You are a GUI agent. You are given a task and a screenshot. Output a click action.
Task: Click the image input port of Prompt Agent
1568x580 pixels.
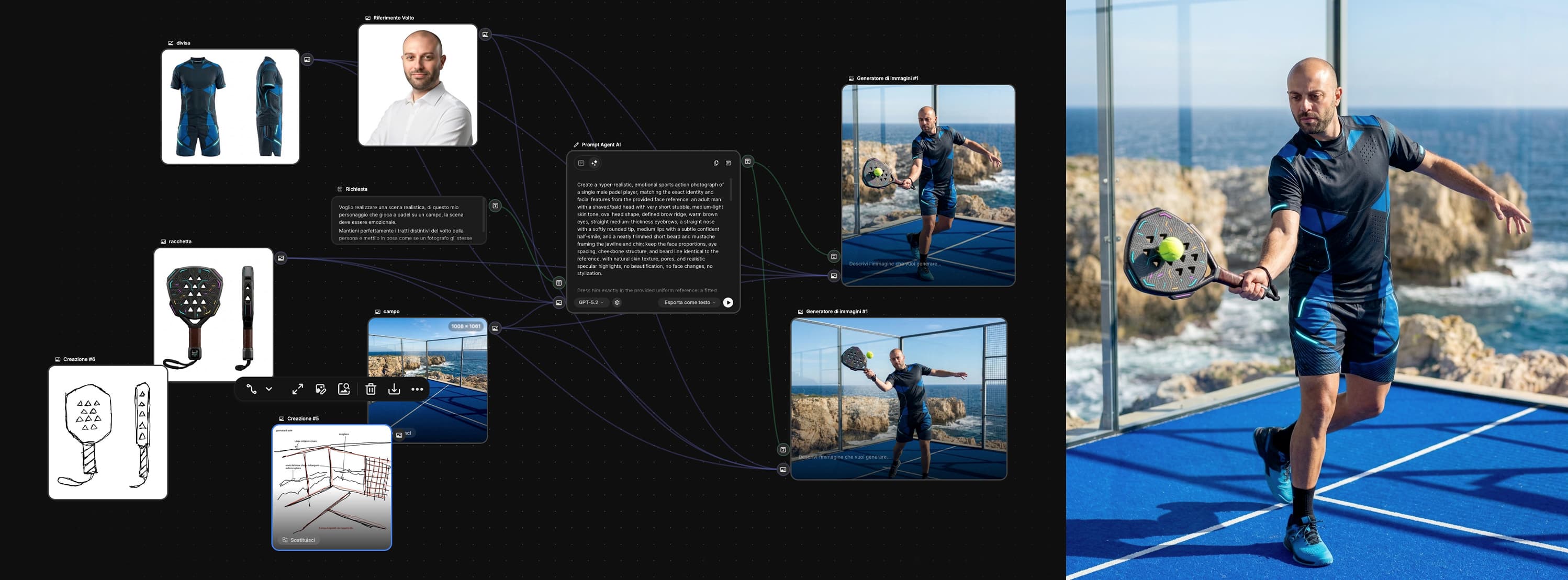559,303
